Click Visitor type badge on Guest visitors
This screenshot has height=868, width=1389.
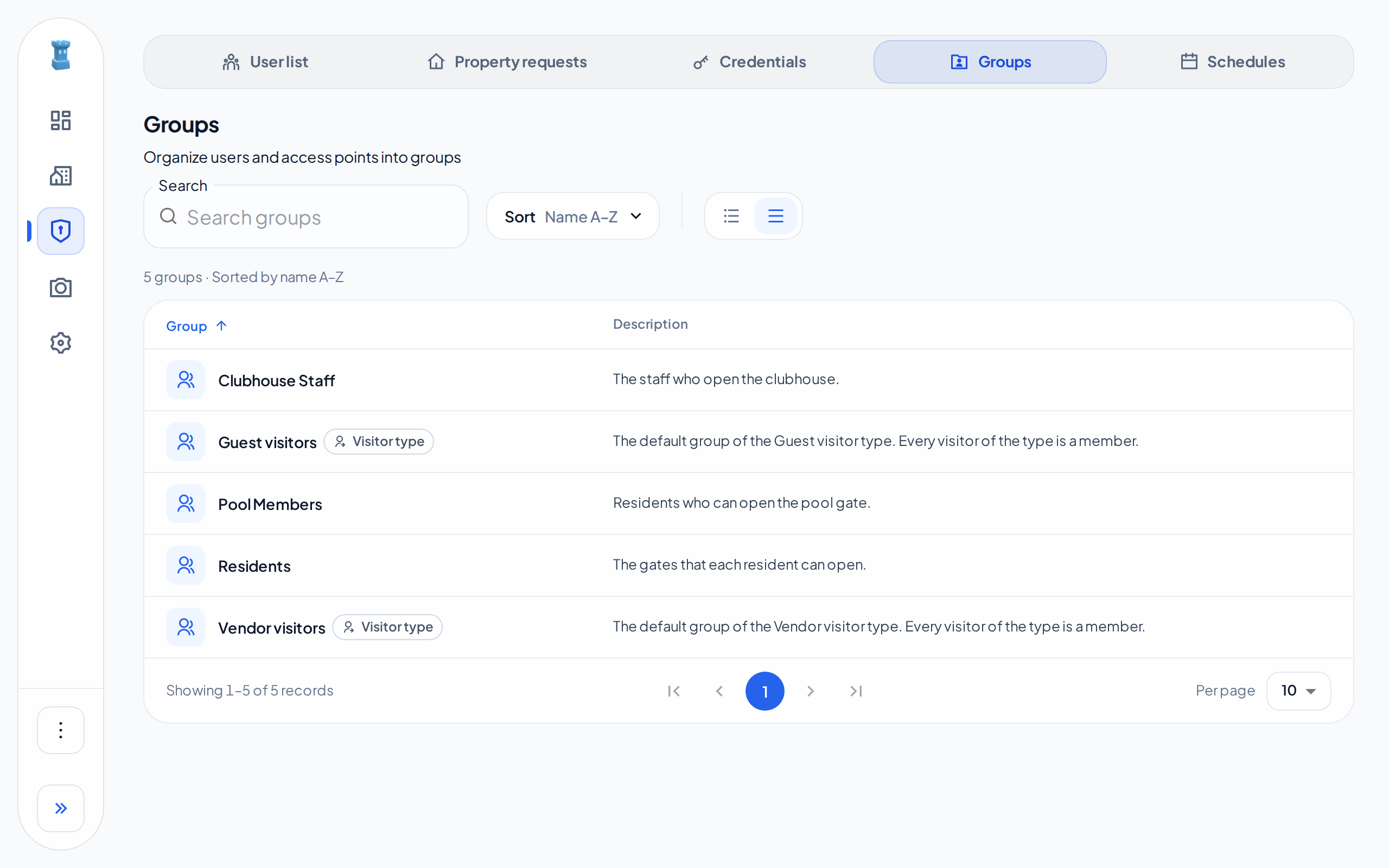(379, 442)
